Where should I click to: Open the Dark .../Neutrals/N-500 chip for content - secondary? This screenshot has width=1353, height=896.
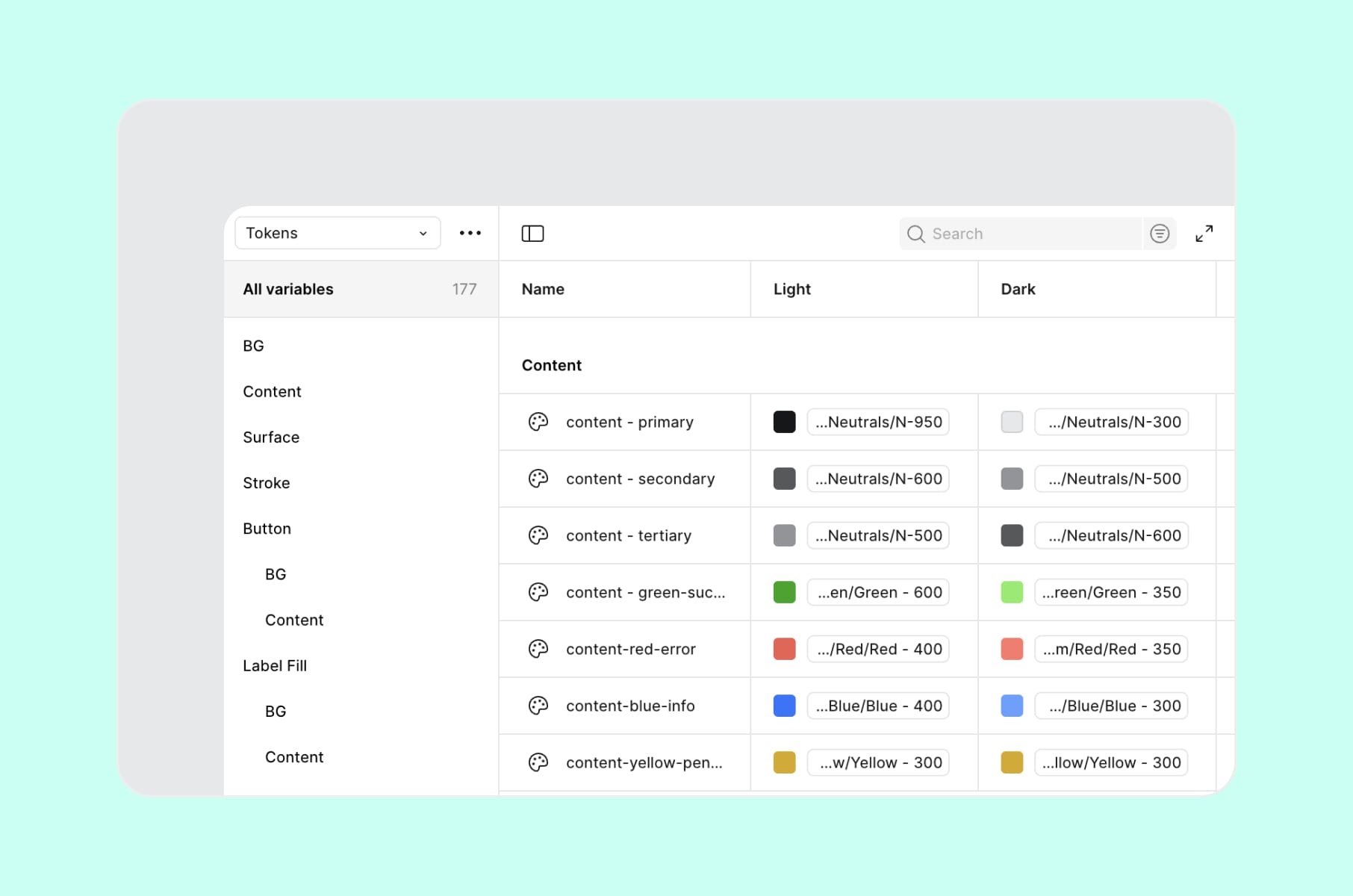(1111, 479)
